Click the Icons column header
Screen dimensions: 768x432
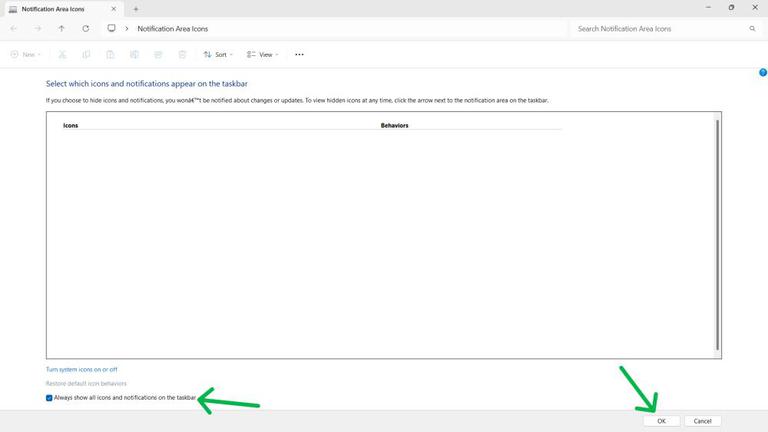[x=71, y=125]
